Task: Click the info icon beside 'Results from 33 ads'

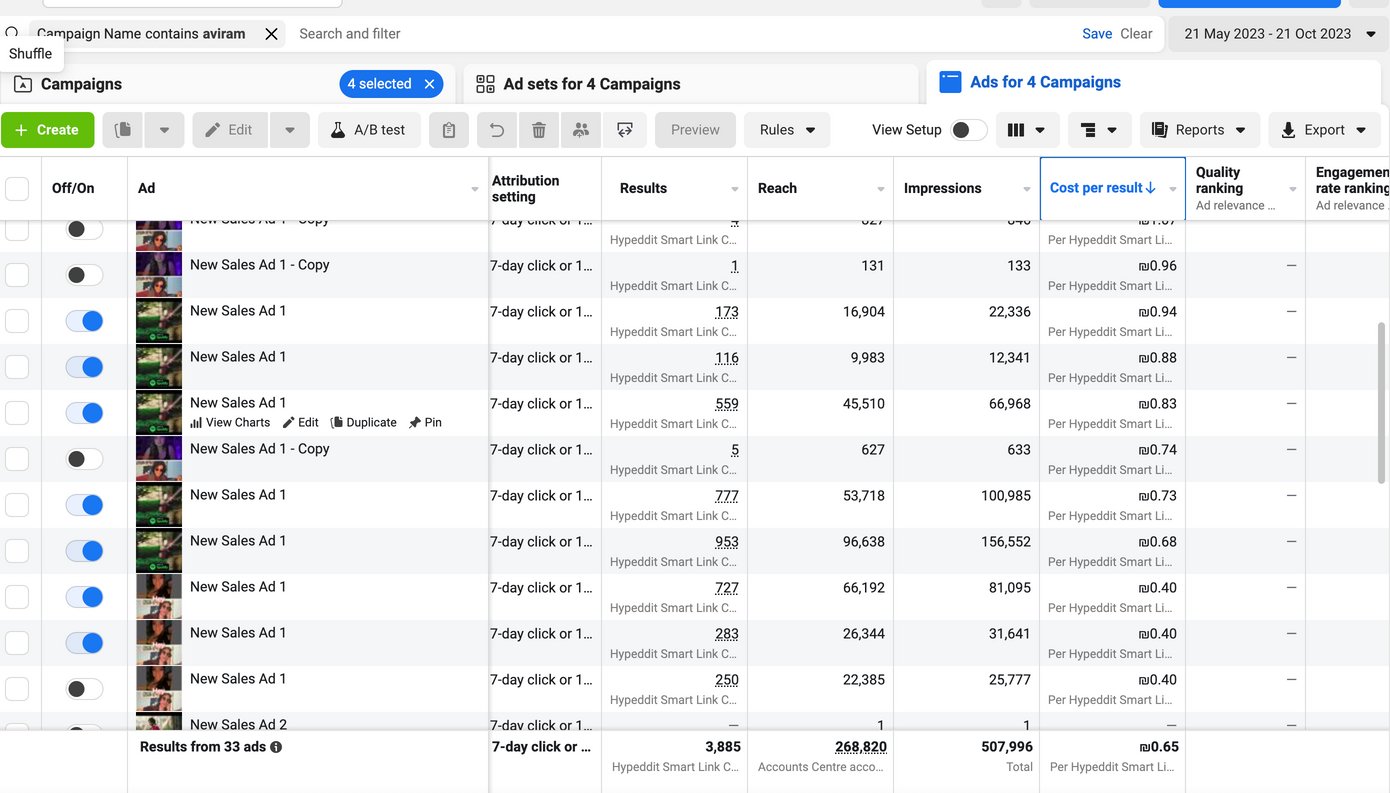Action: point(276,747)
